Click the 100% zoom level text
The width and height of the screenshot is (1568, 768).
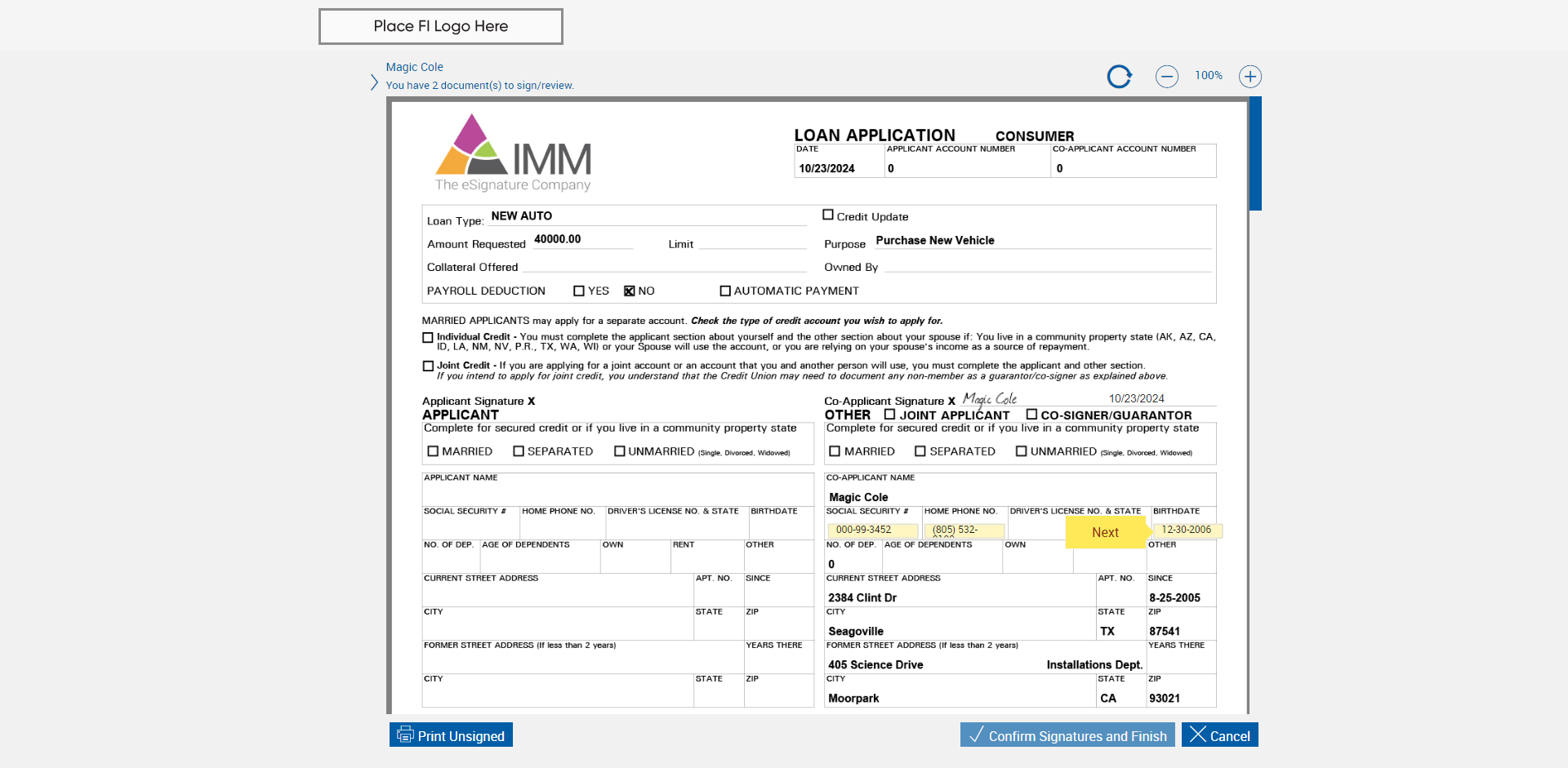click(1209, 75)
